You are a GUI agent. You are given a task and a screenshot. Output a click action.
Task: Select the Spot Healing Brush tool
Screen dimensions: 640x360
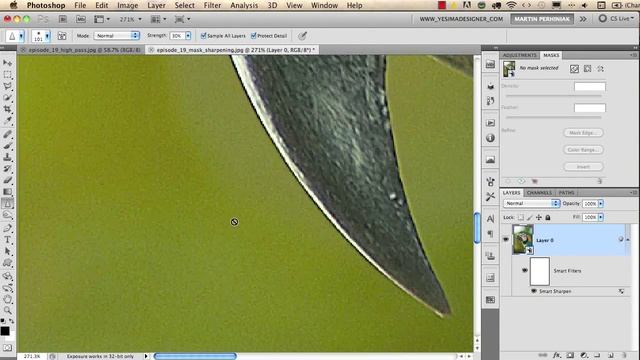coord(7,134)
